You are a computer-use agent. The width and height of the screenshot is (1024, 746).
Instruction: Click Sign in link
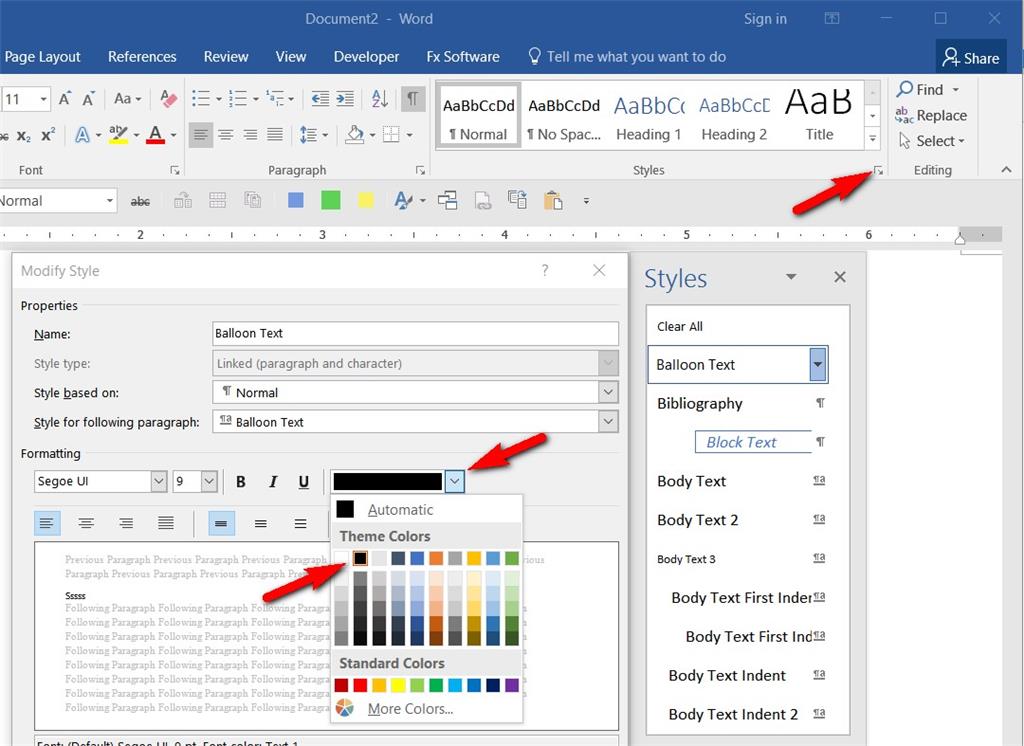[x=765, y=19]
